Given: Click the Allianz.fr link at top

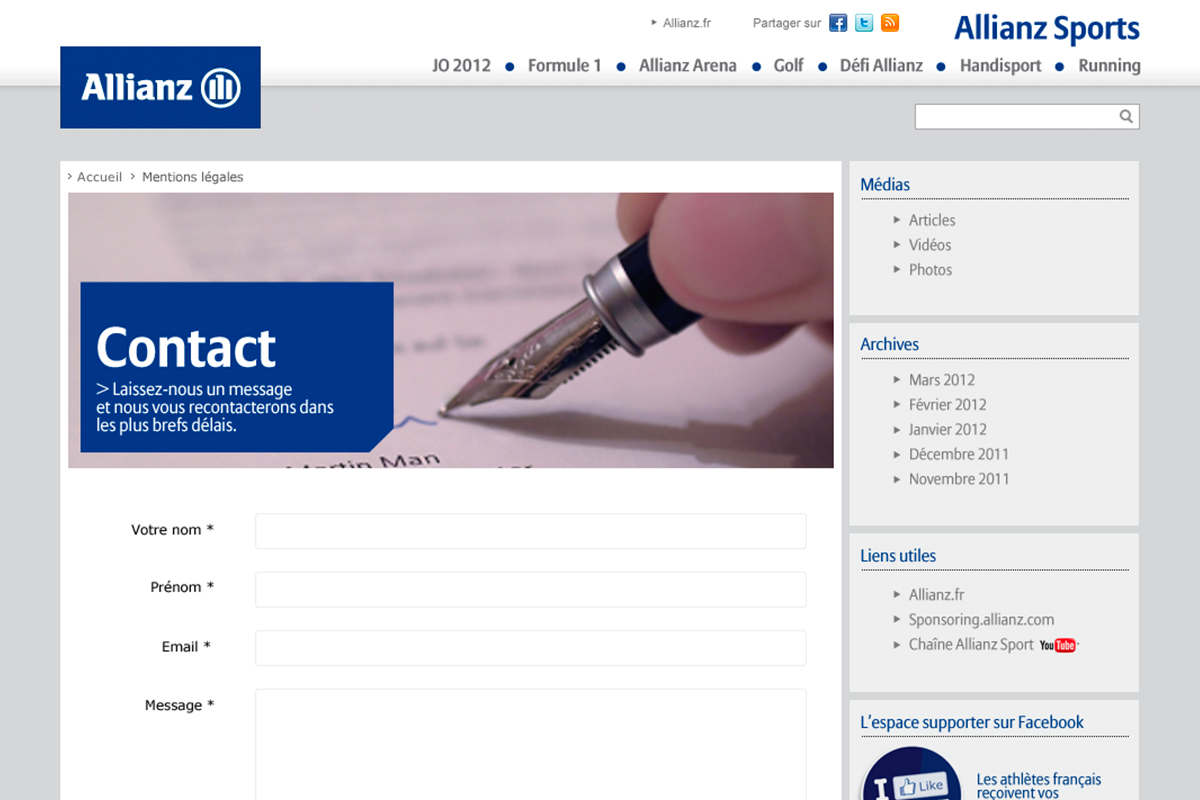Looking at the screenshot, I should 686,23.
